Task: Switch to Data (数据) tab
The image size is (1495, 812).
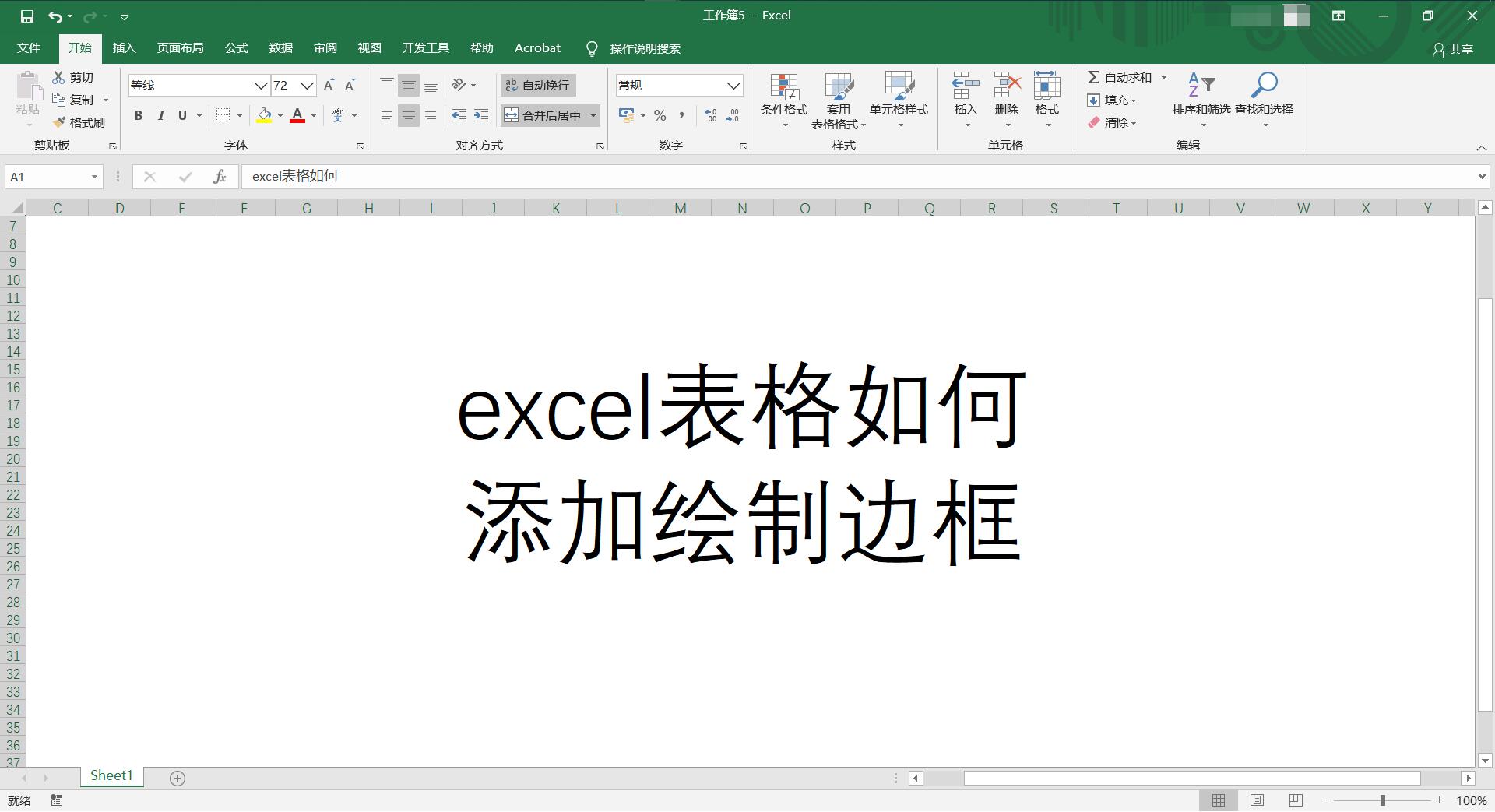Action: click(x=281, y=48)
